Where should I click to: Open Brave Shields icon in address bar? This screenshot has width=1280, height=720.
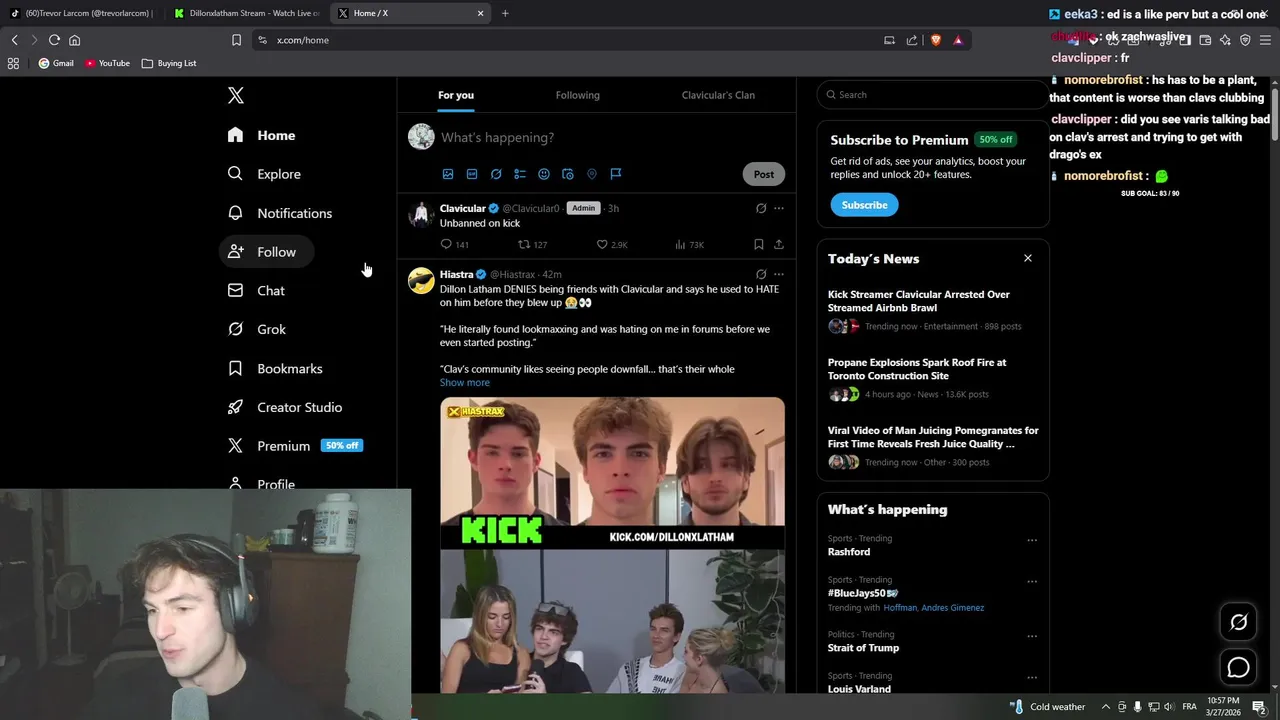(936, 40)
